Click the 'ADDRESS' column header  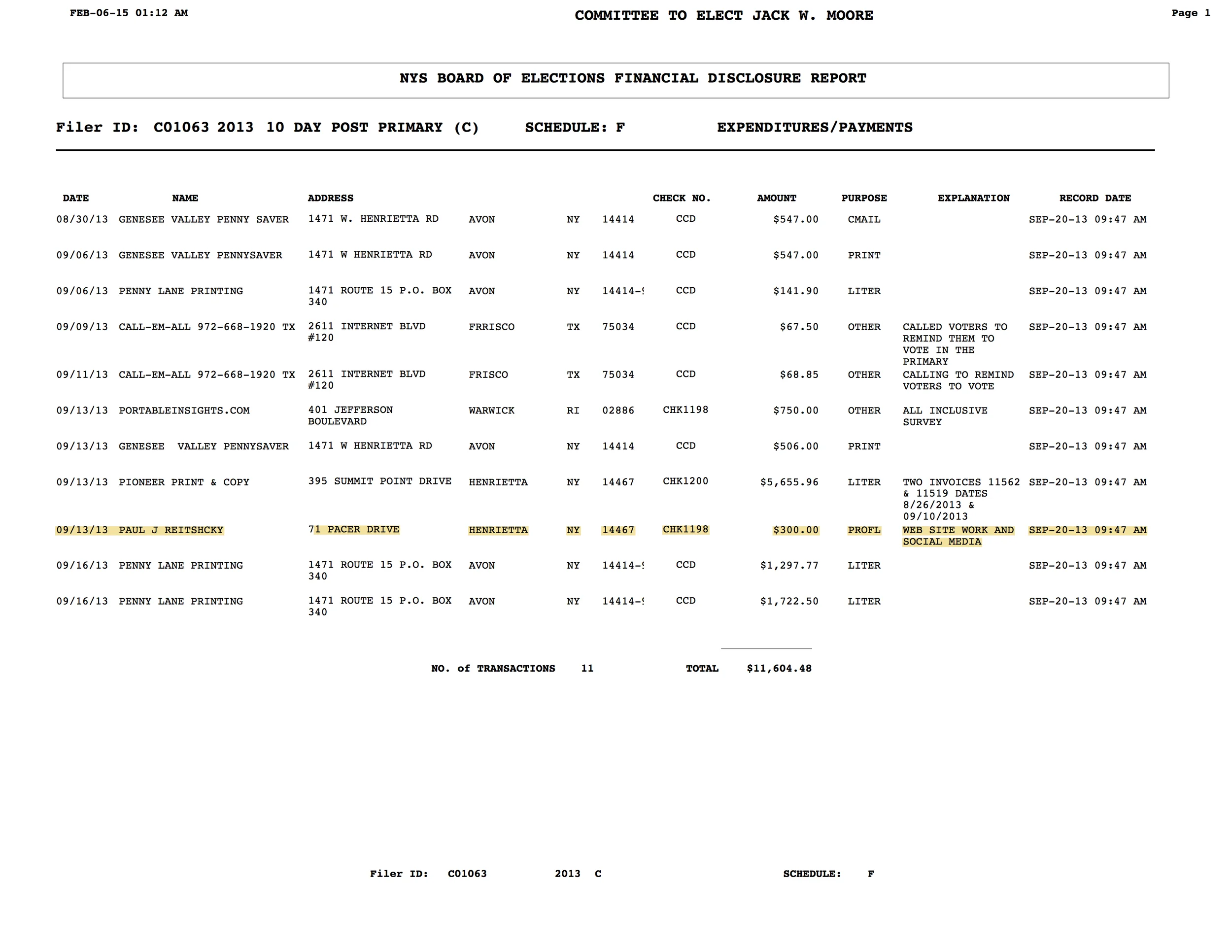coord(331,198)
